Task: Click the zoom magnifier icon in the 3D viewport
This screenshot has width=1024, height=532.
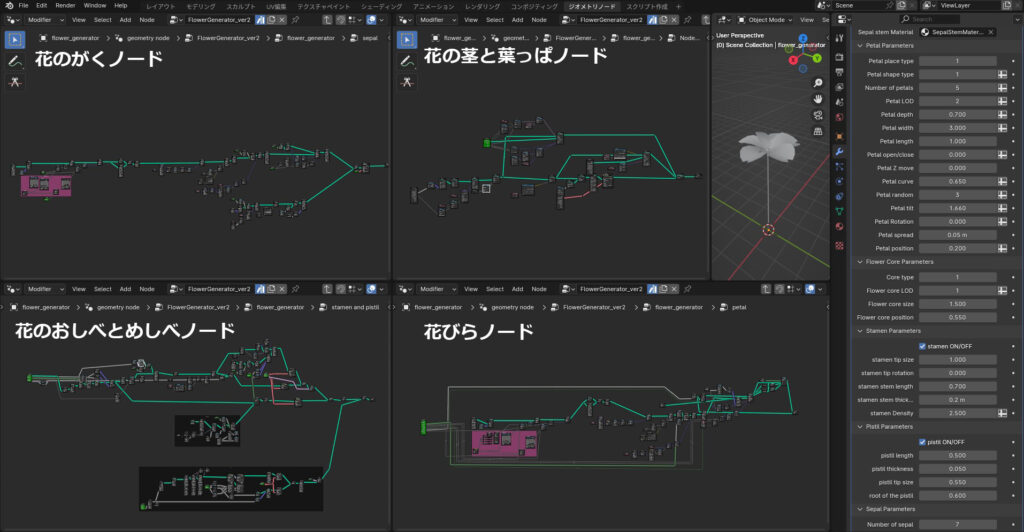Action: (818, 83)
